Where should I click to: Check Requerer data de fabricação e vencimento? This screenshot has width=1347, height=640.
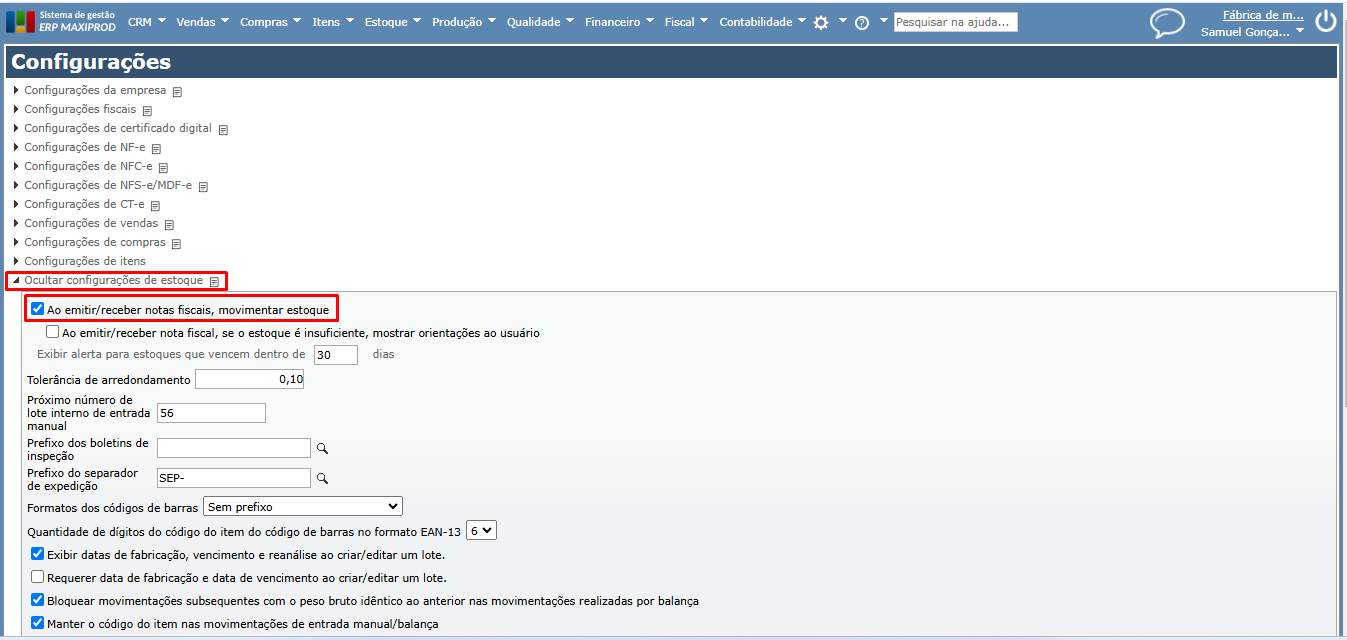[37, 577]
